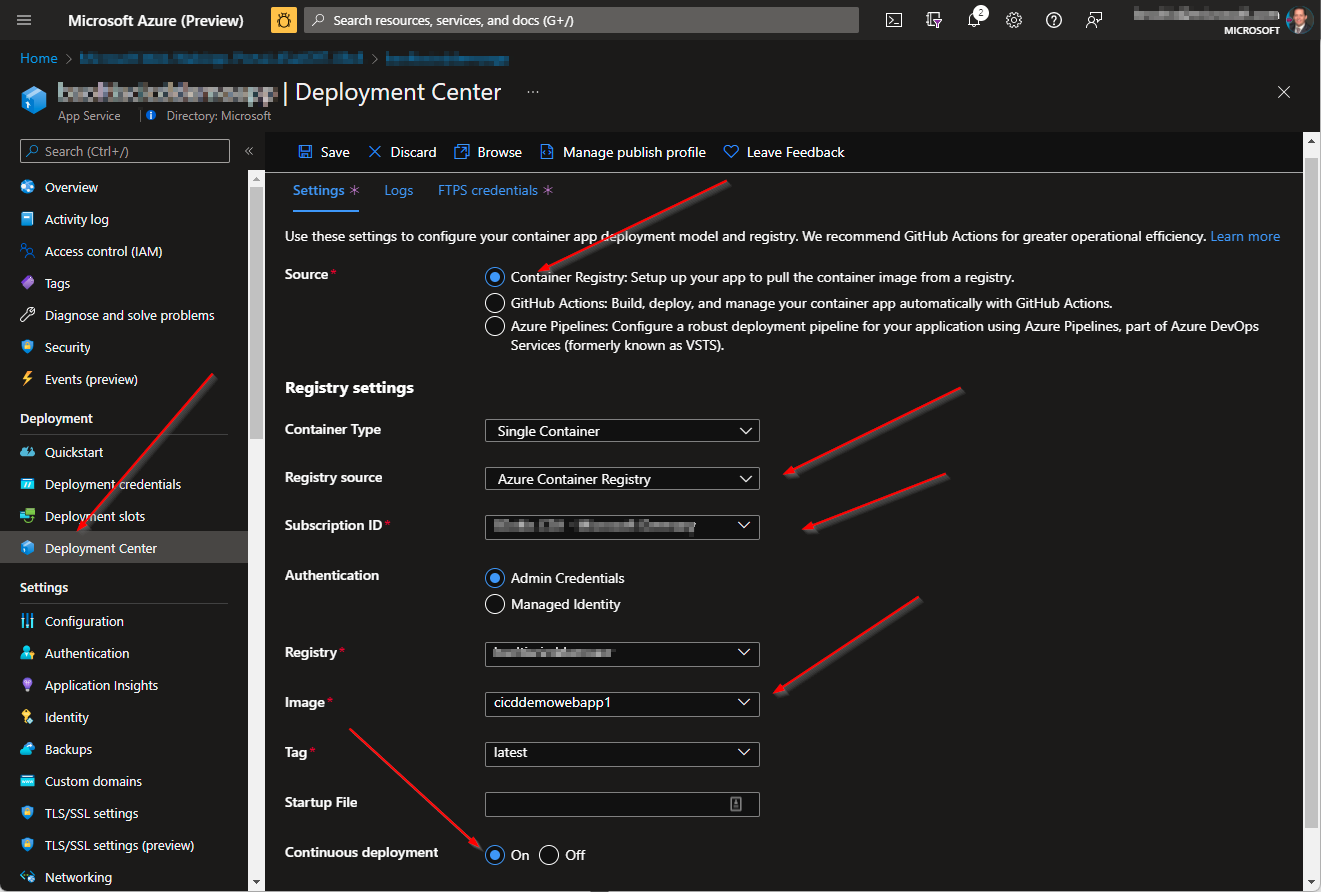
Task: Open the hamburger portal menu
Action: pyautogui.click(x=25, y=20)
